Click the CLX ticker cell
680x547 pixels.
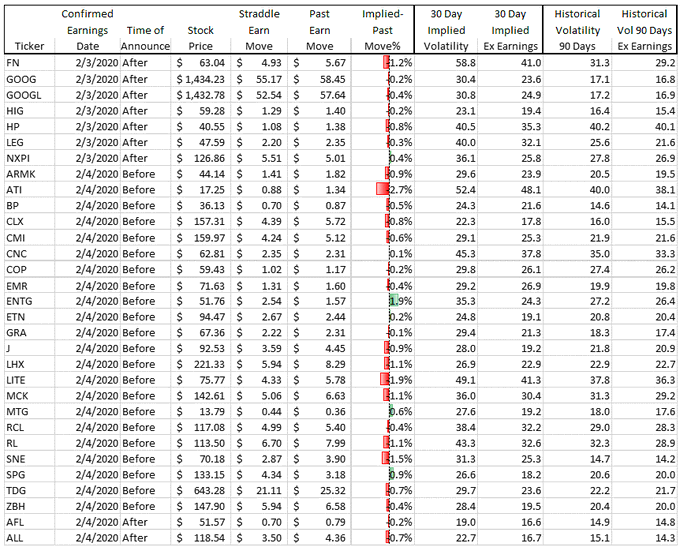(29, 222)
